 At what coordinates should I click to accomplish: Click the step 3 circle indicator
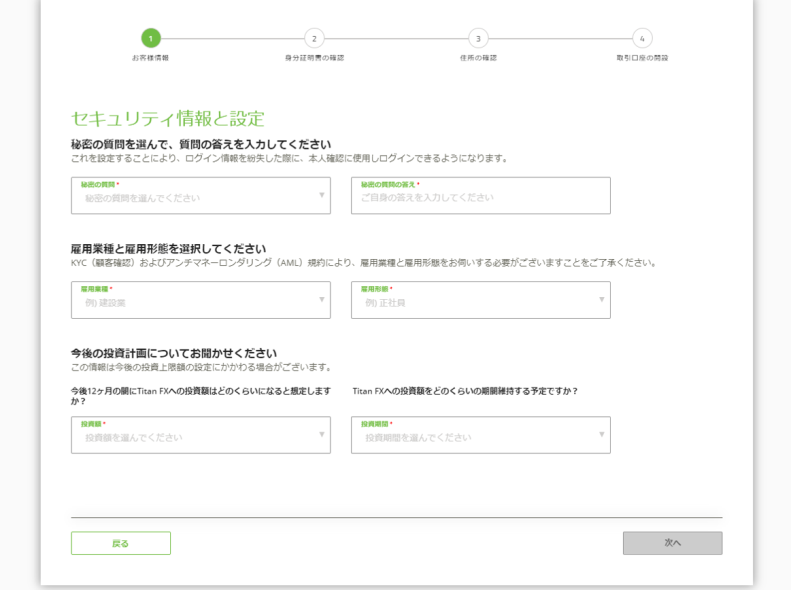pos(478,38)
